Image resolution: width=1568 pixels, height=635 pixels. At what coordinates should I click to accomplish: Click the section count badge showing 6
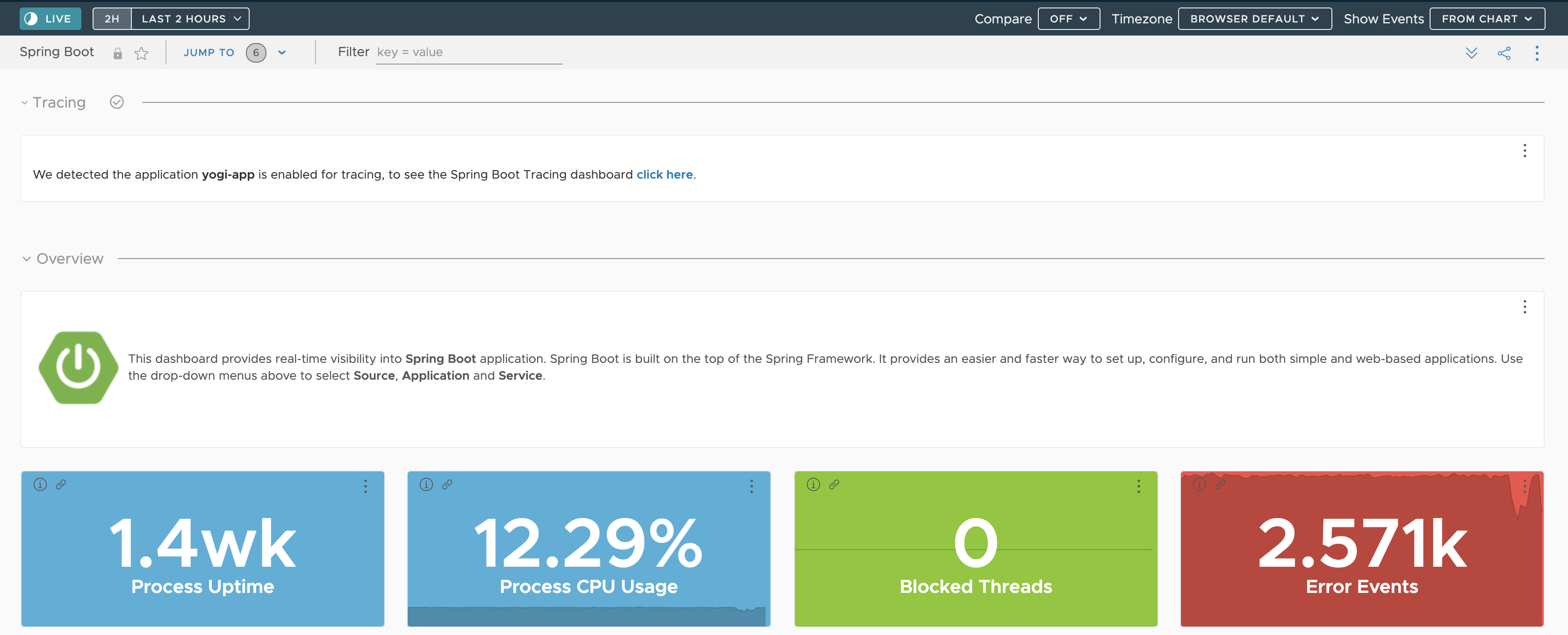[x=256, y=53]
